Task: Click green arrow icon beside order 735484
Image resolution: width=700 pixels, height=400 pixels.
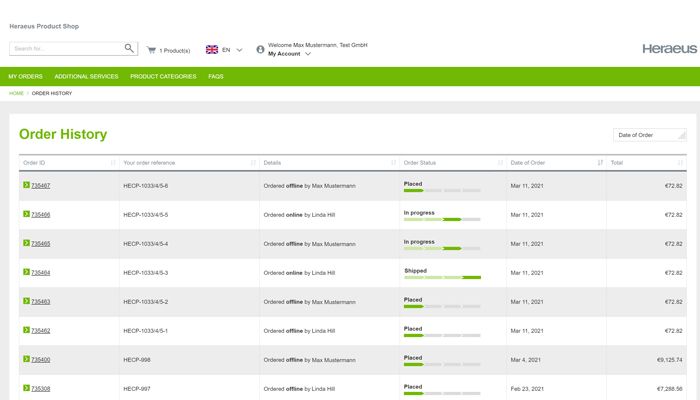Action: [x=26, y=272]
